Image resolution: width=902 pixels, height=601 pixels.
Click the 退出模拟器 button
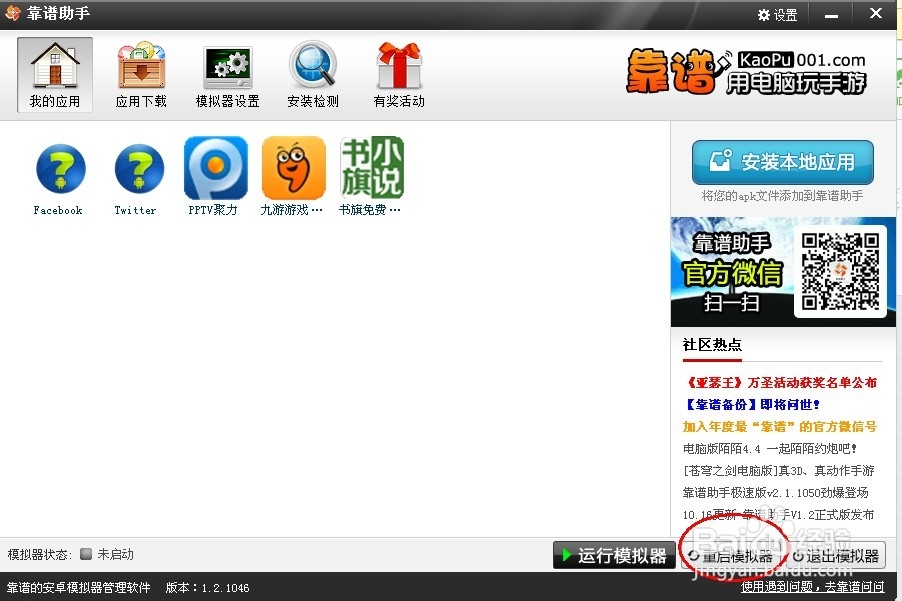(835, 556)
